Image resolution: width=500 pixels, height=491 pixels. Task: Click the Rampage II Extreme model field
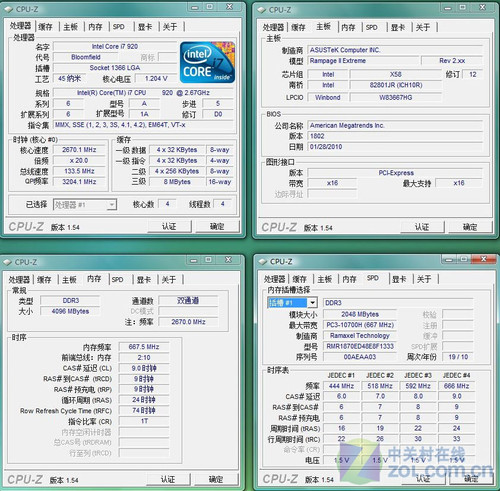pyautogui.click(x=363, y=61)
